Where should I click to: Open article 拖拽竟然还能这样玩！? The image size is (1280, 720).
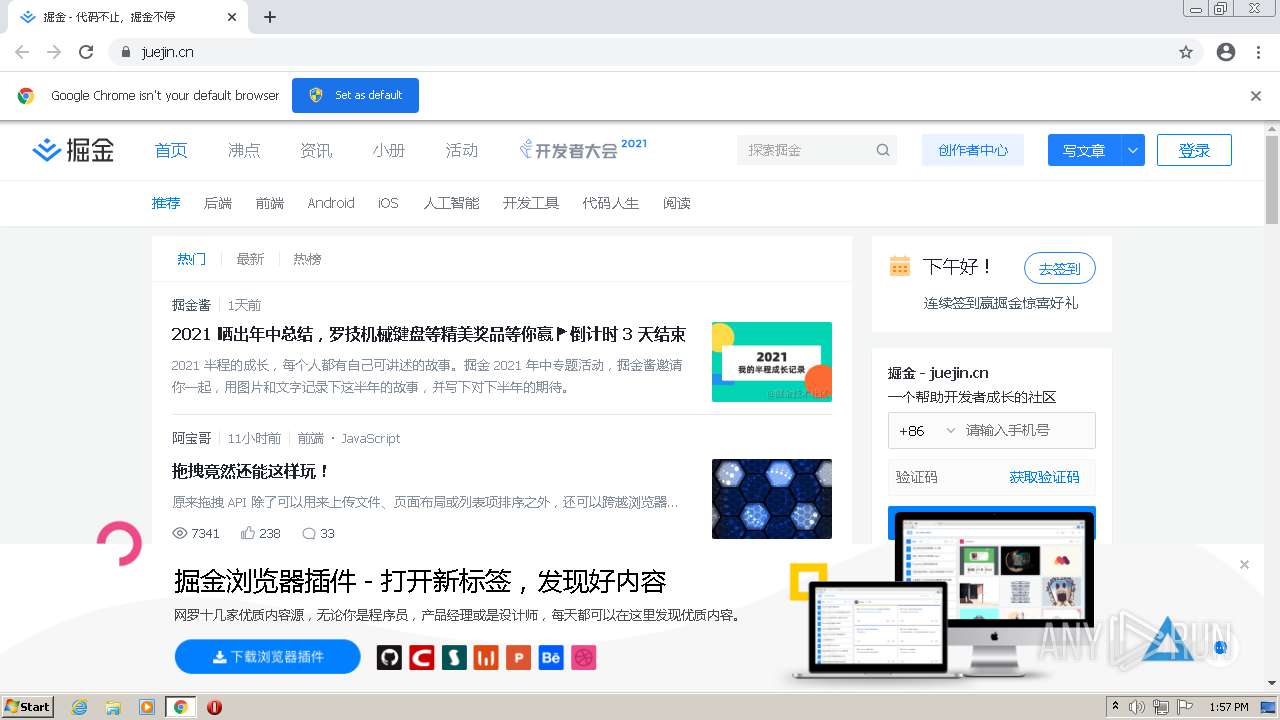coord(251,471)
